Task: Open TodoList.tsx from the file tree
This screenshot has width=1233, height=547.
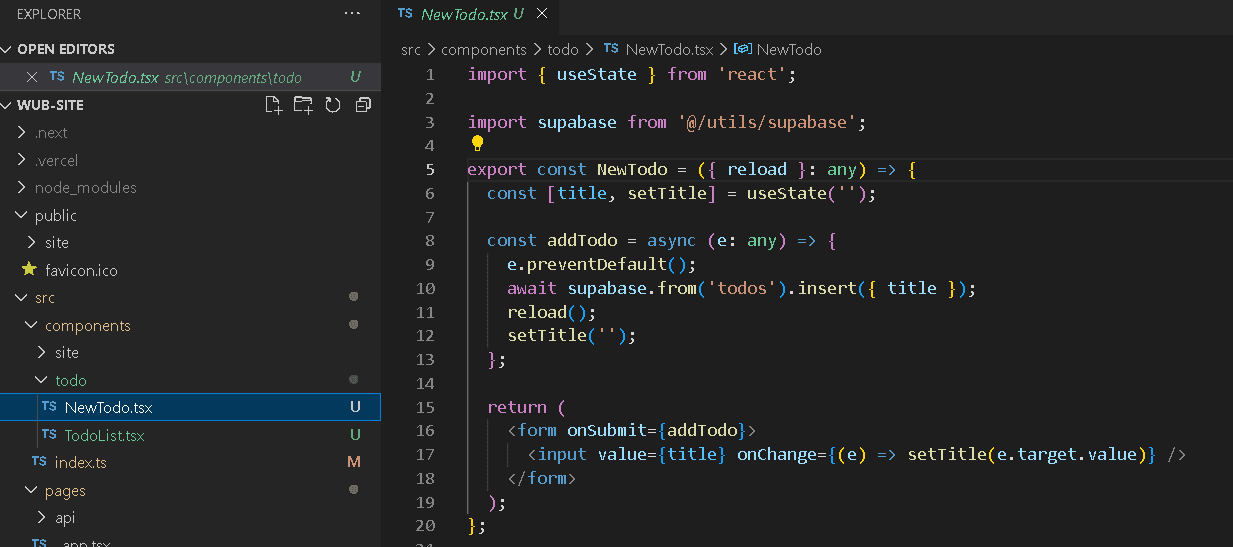Action: click(x=104, y=436)
